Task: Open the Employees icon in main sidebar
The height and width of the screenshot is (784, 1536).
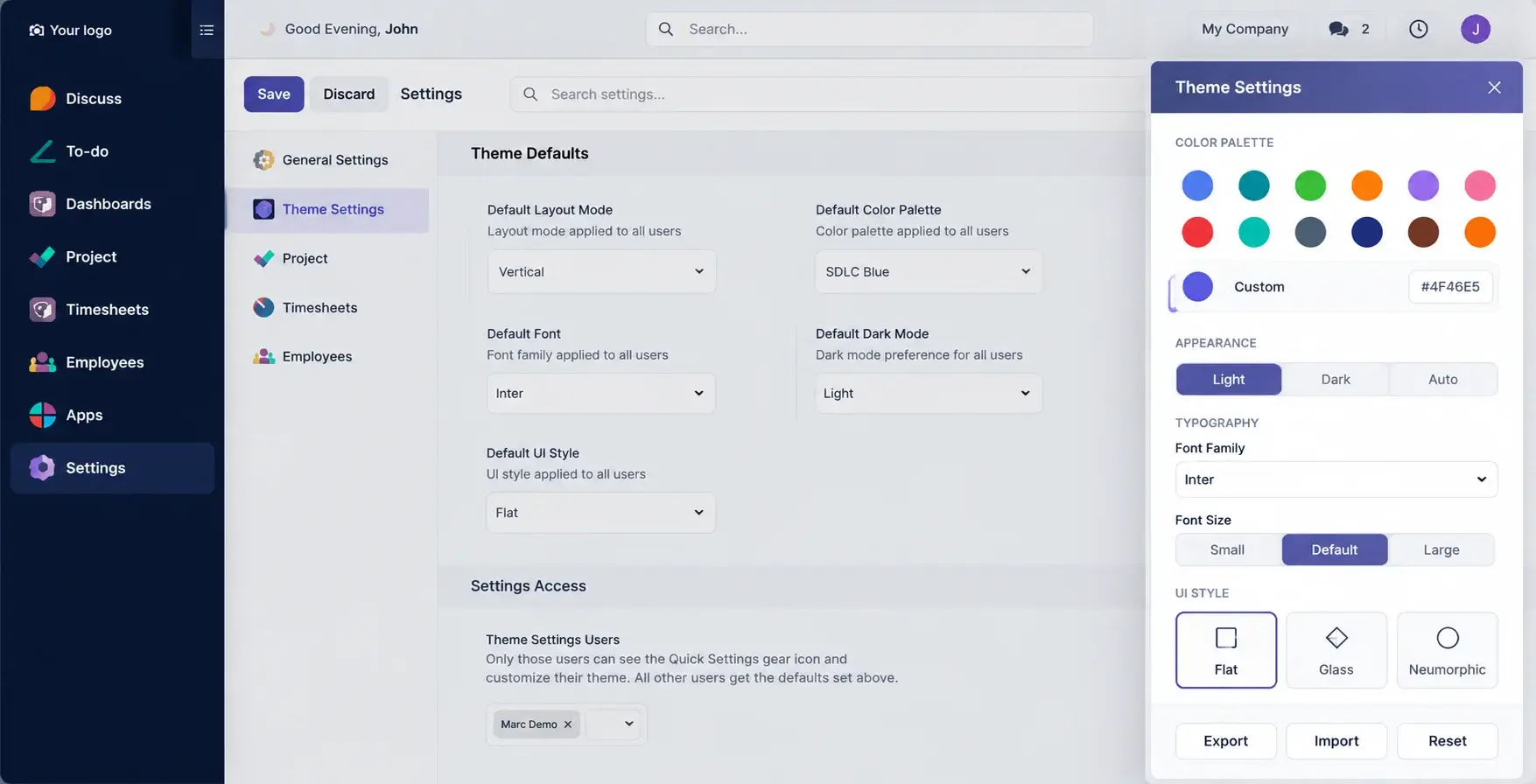Action: click(42, 362)
